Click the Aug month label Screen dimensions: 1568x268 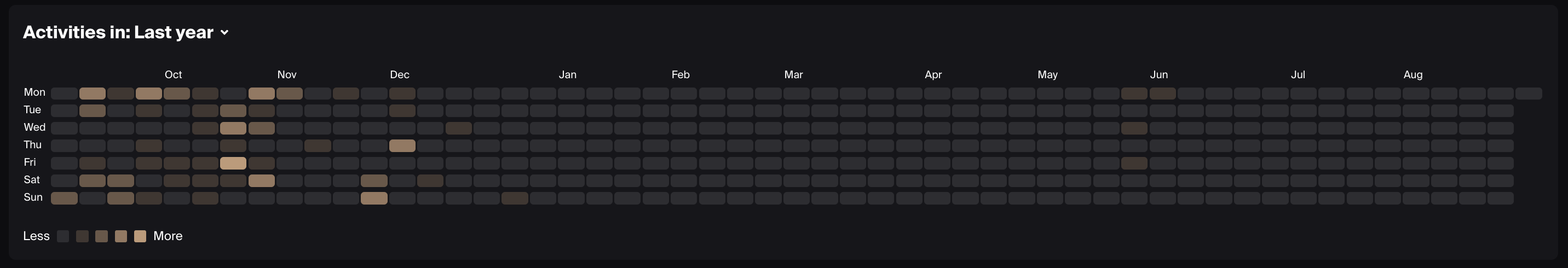point(1413,75)
